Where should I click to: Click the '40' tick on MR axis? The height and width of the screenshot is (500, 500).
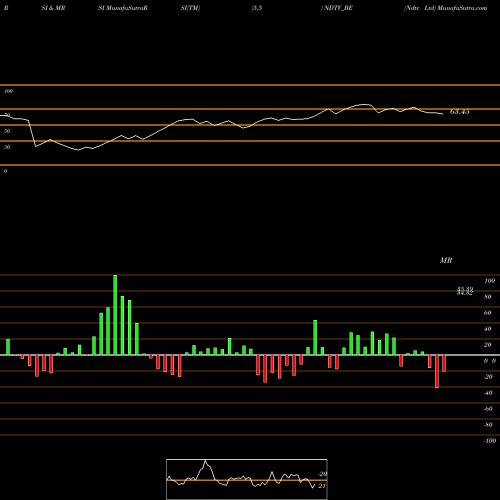pos(488,329)
